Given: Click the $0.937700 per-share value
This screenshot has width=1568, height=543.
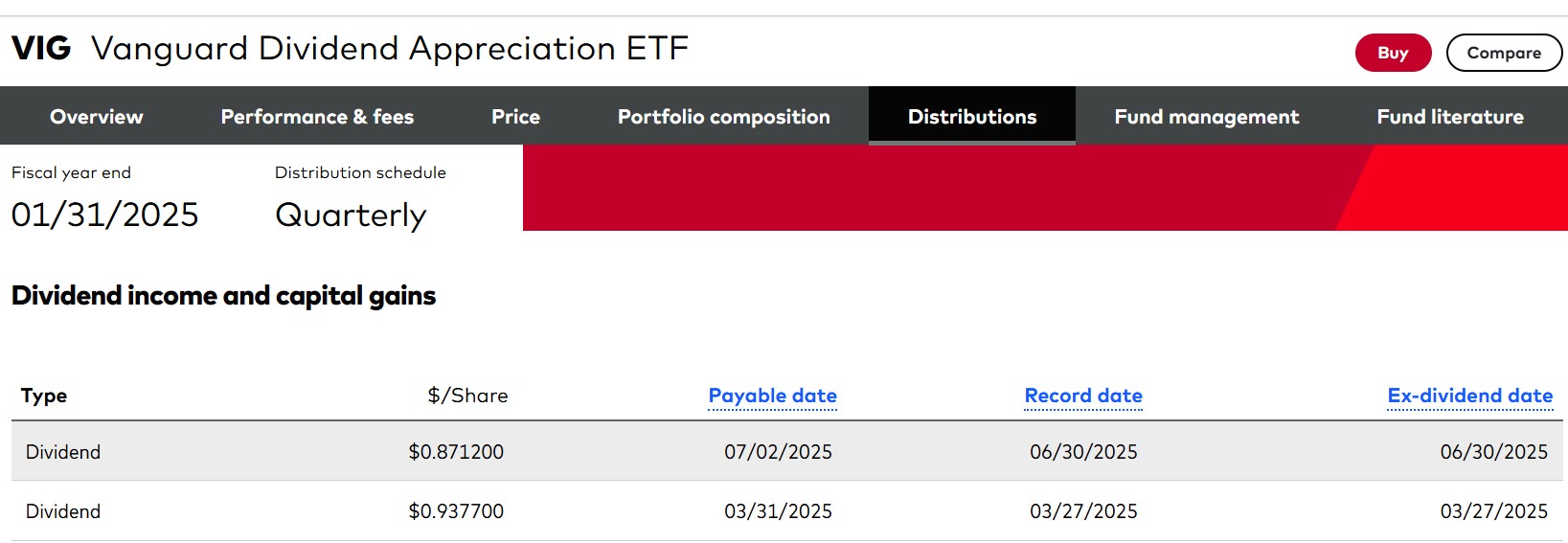Looking at the screenshot, I should point(456,511).
